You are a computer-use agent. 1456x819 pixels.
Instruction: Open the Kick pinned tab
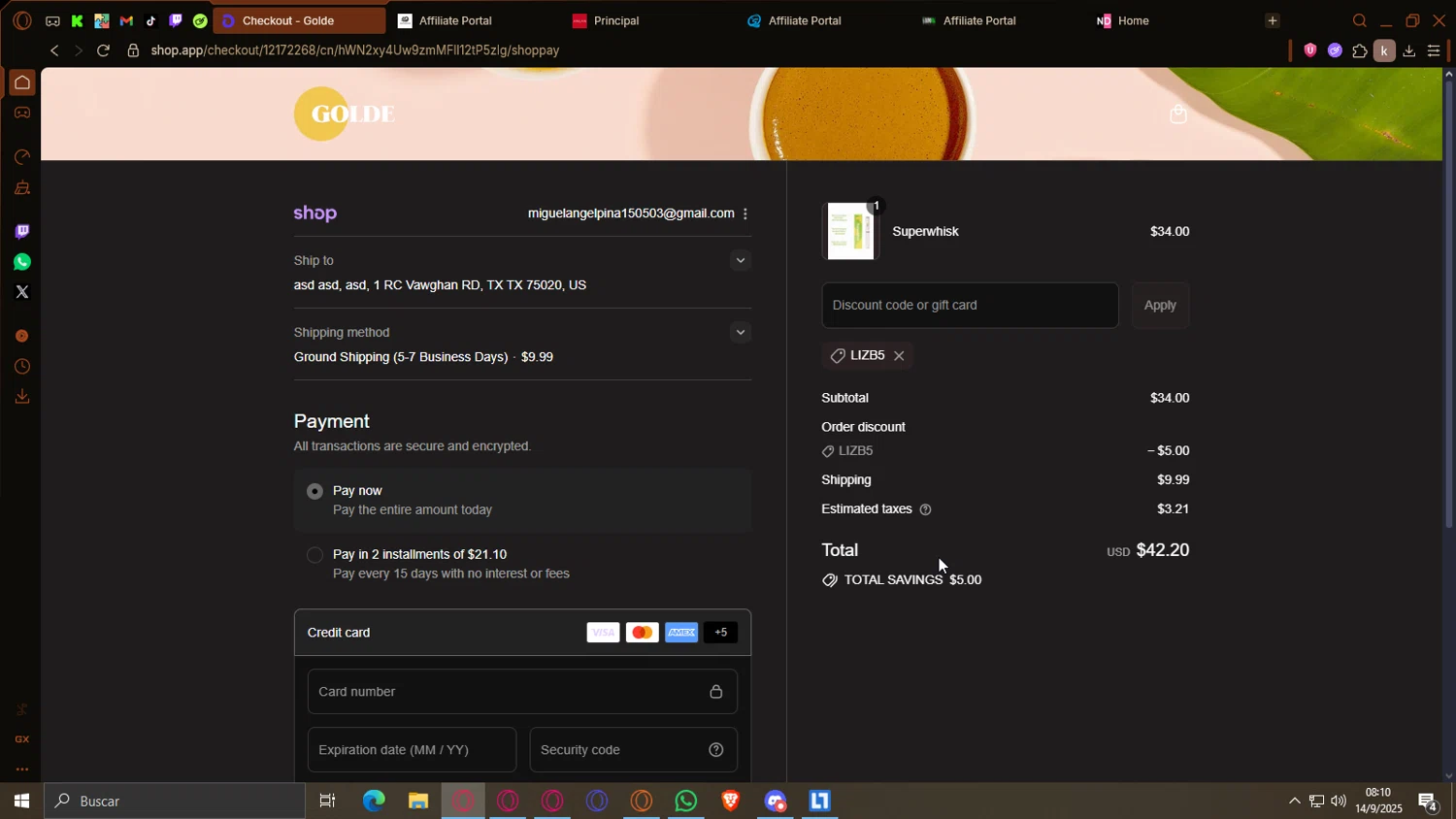pyautogui.click(x=77, y=20)
